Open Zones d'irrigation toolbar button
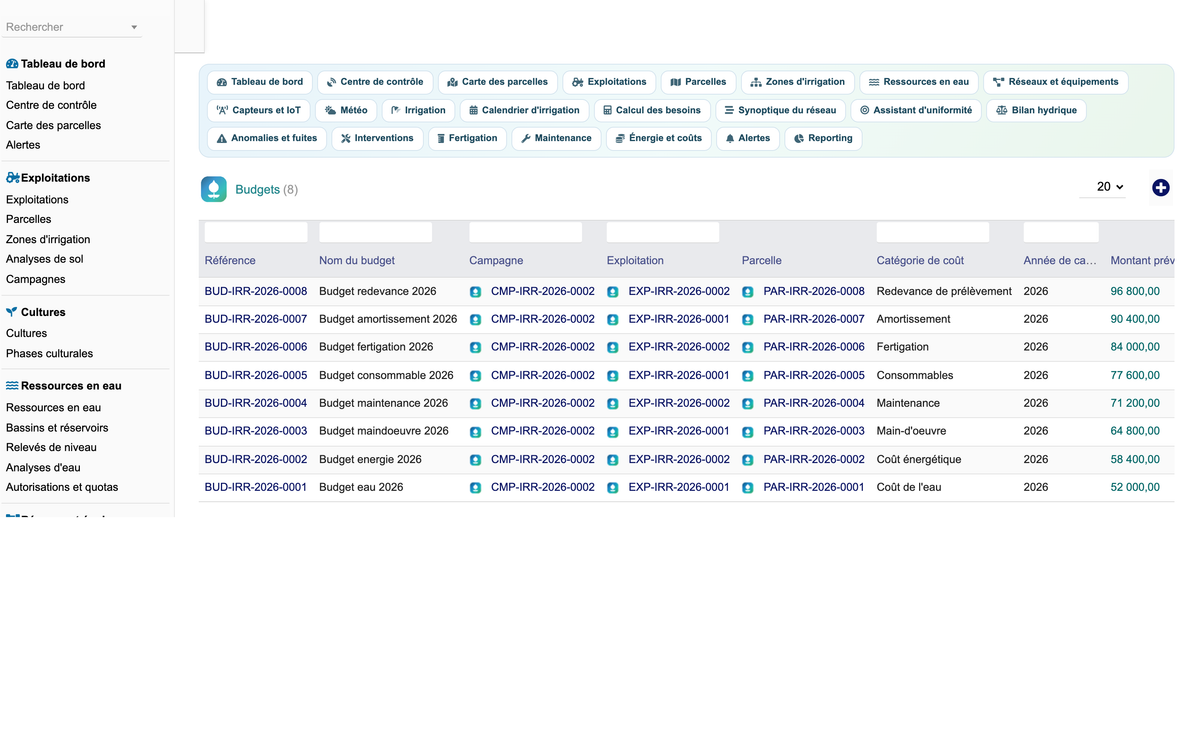Viewport: 1200px width, 743px height. coord(798,82)
